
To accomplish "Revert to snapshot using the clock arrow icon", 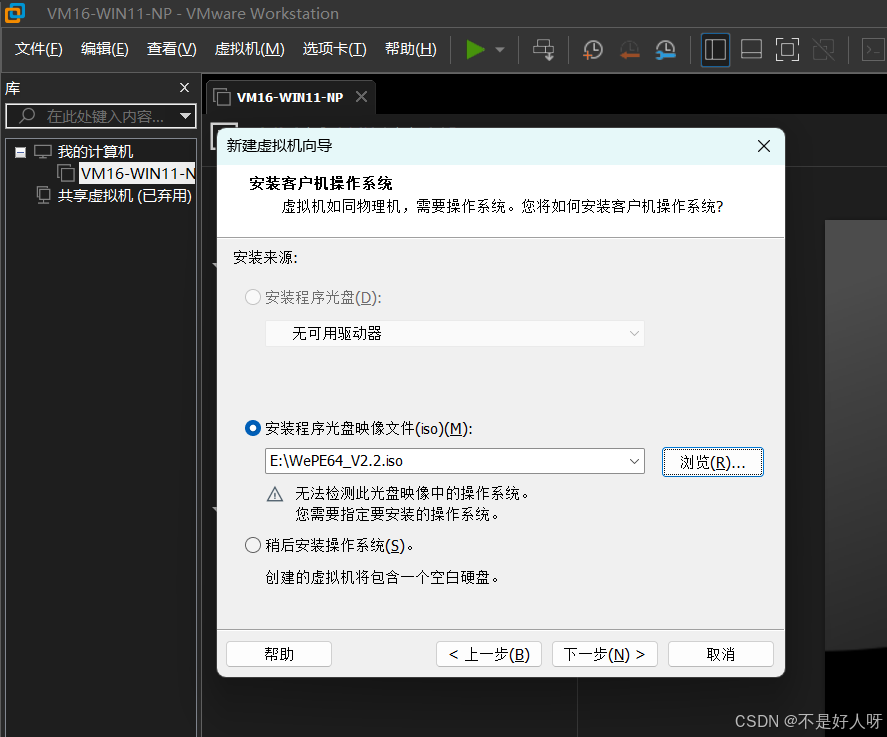I will click(x=629, y=50).
